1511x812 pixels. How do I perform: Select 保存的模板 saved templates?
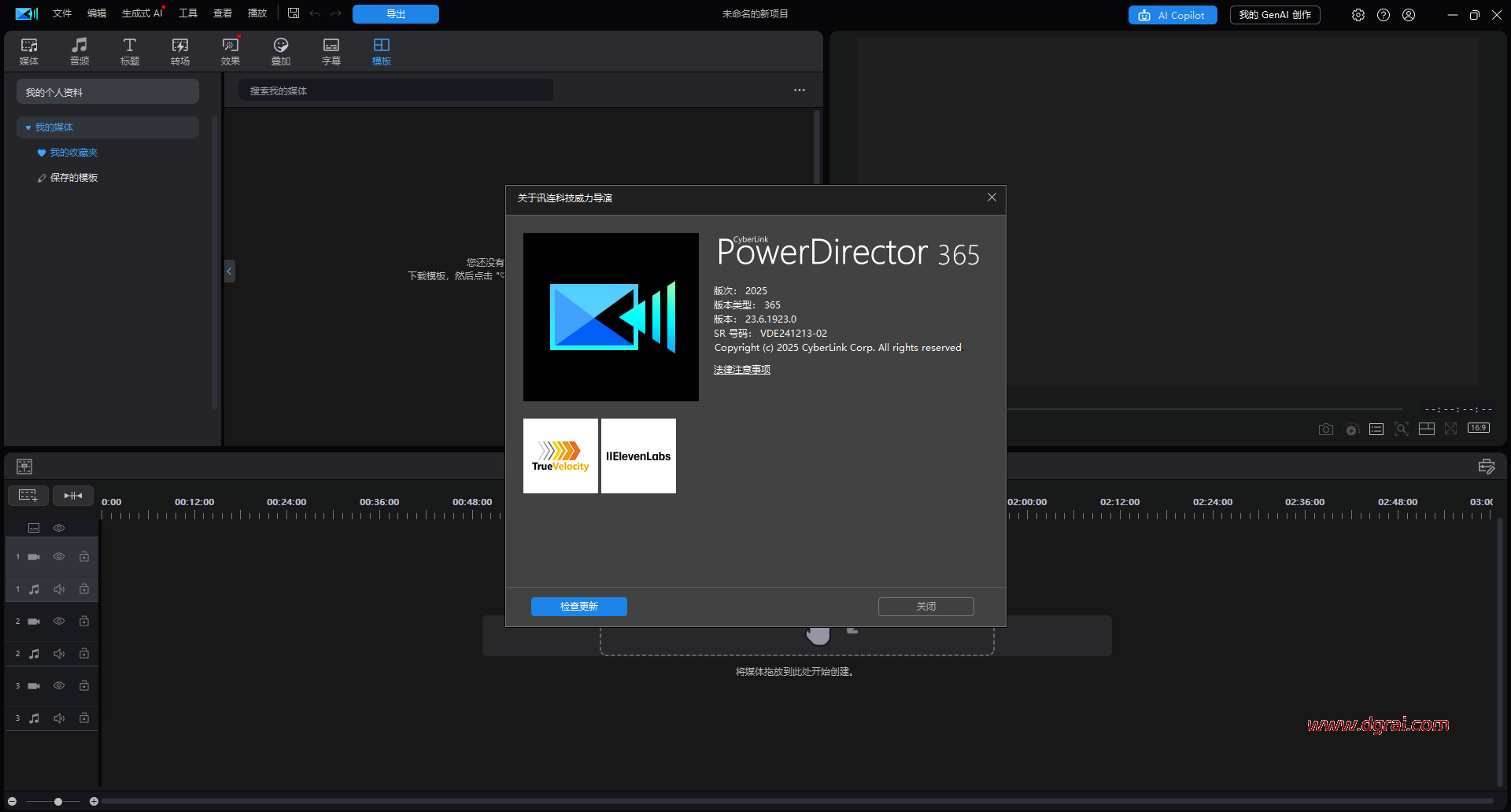[x=73, y=178]
